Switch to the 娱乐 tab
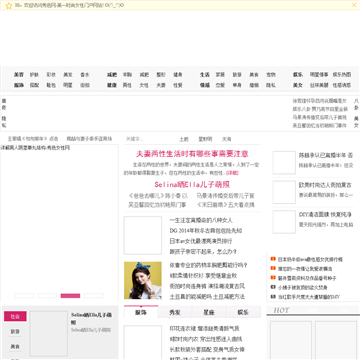Image resolution: width=360 pixels, height=360 pixels. click(x=243, y=312)
